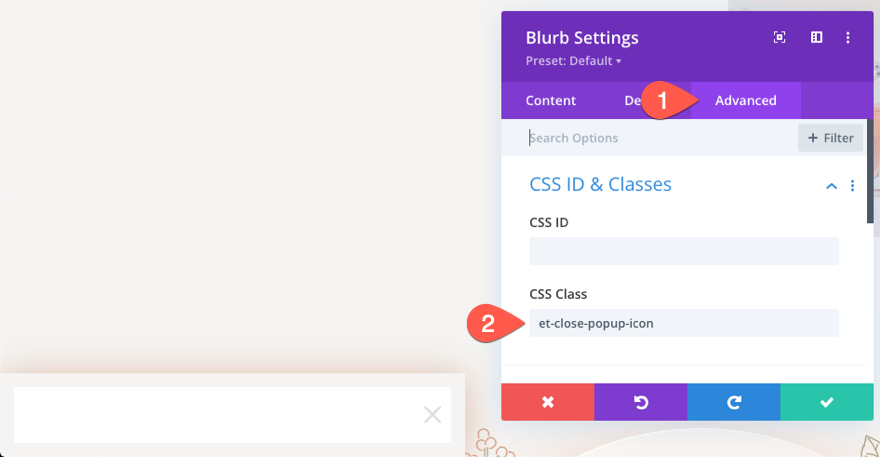
Task: Toggle the split-column view icon
Action: (x=816, y=37)
